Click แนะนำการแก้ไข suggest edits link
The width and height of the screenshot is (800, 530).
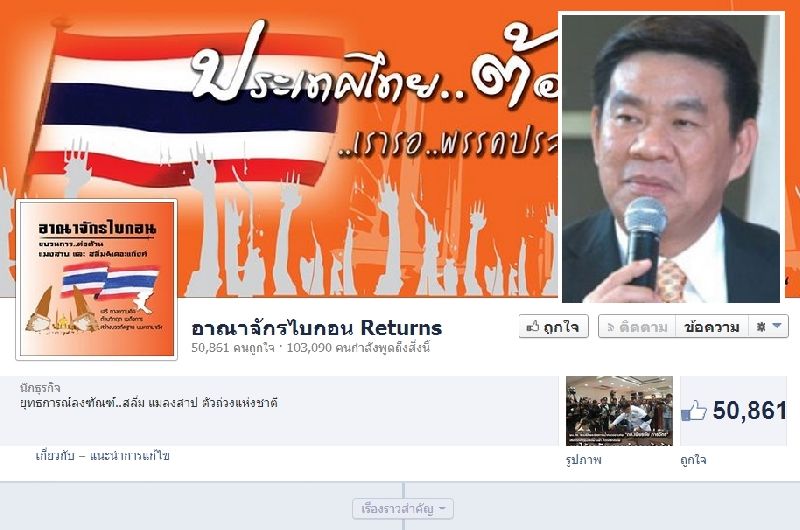(130, 455)
